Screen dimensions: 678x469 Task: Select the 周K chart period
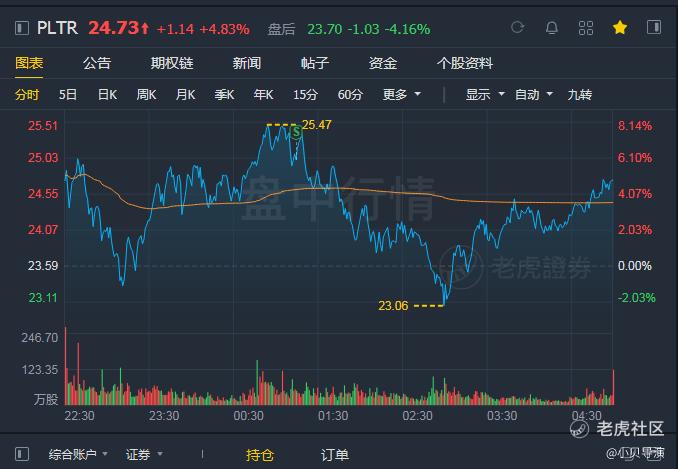pos(146,94)
